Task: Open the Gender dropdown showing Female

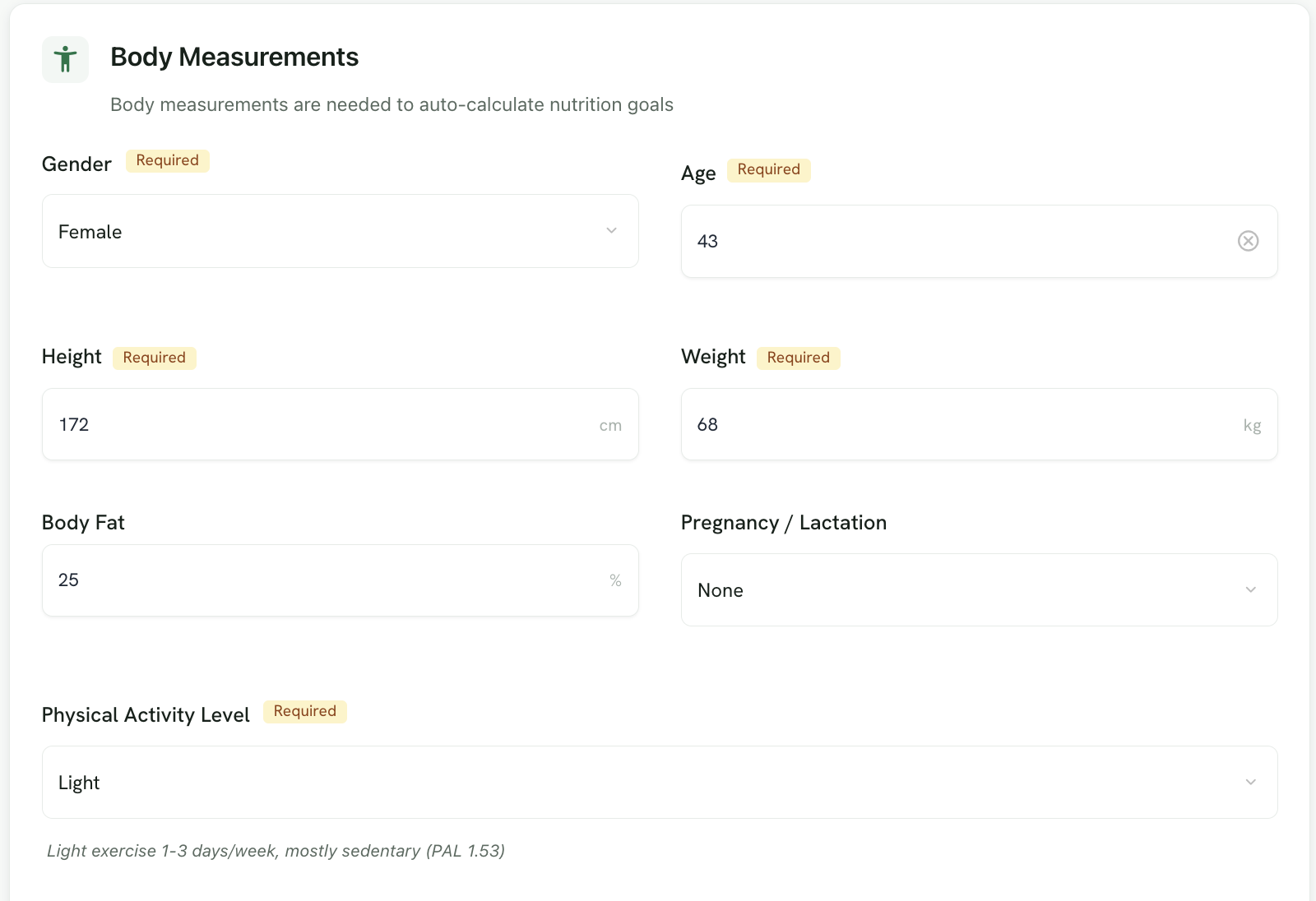Action: pos(340,231)
